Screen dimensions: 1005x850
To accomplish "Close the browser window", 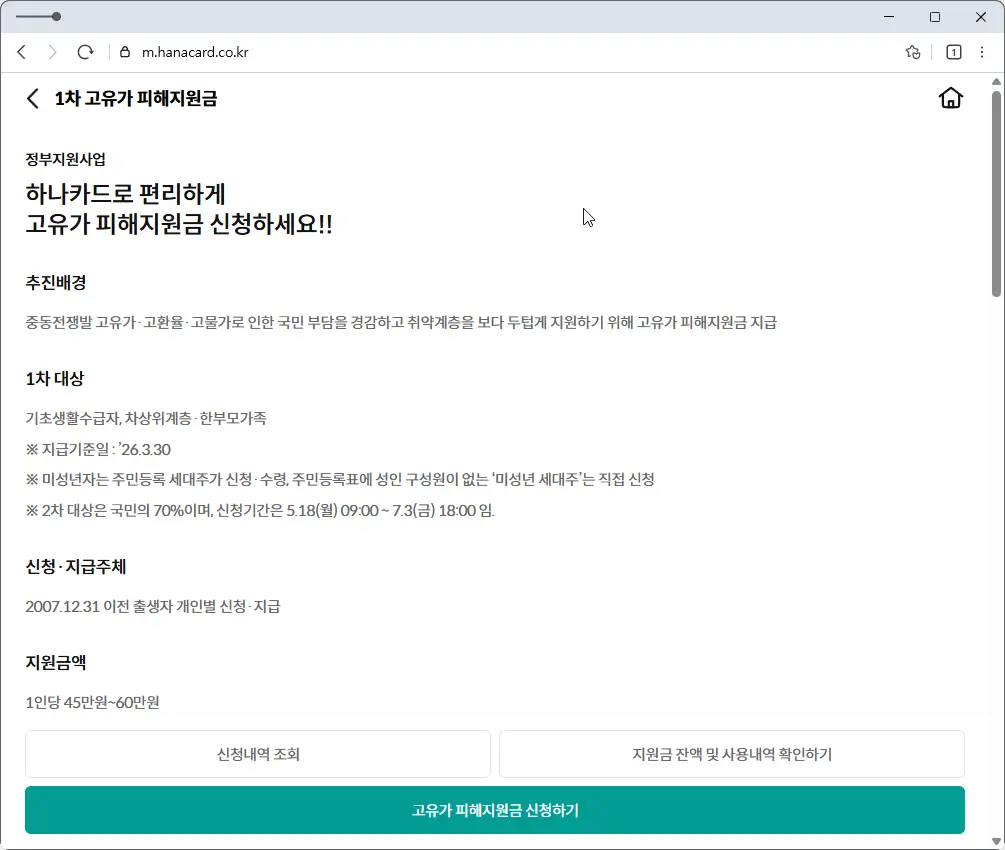I will coord(981,17).
